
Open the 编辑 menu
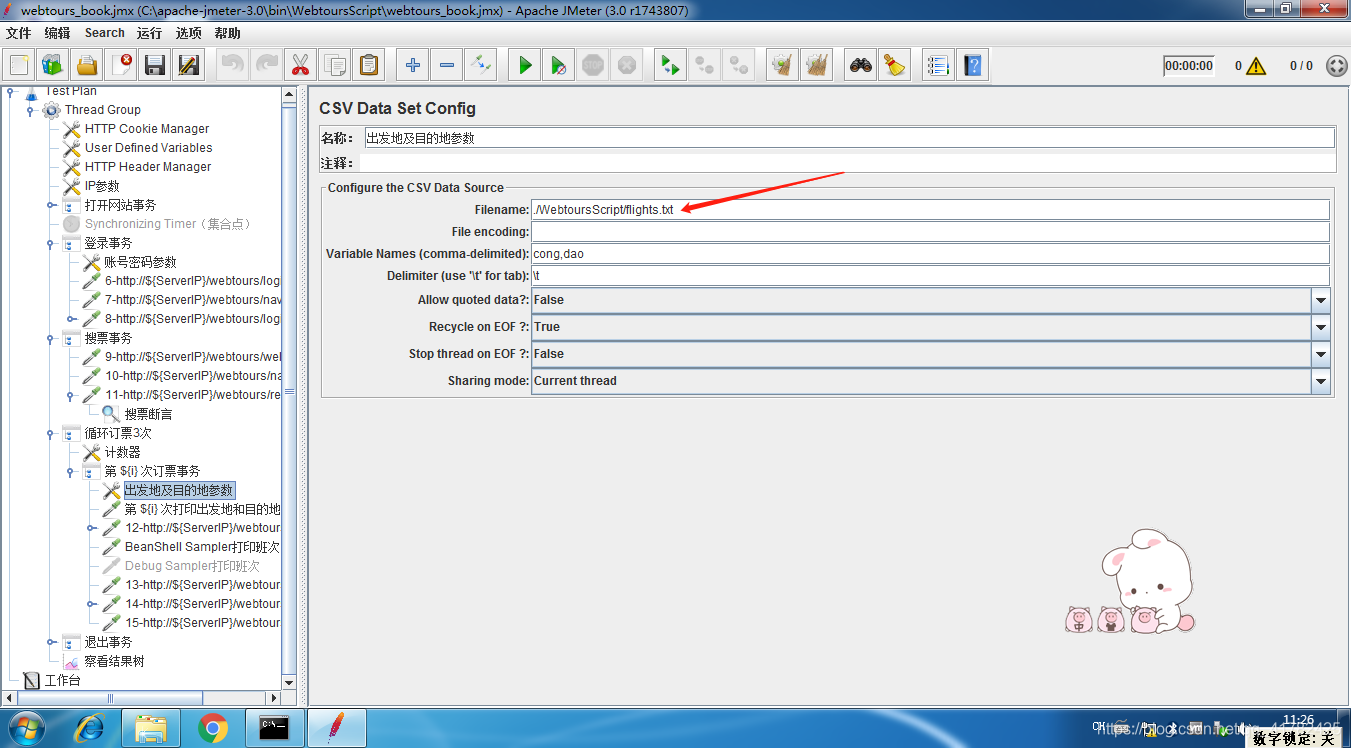[58, 33]
